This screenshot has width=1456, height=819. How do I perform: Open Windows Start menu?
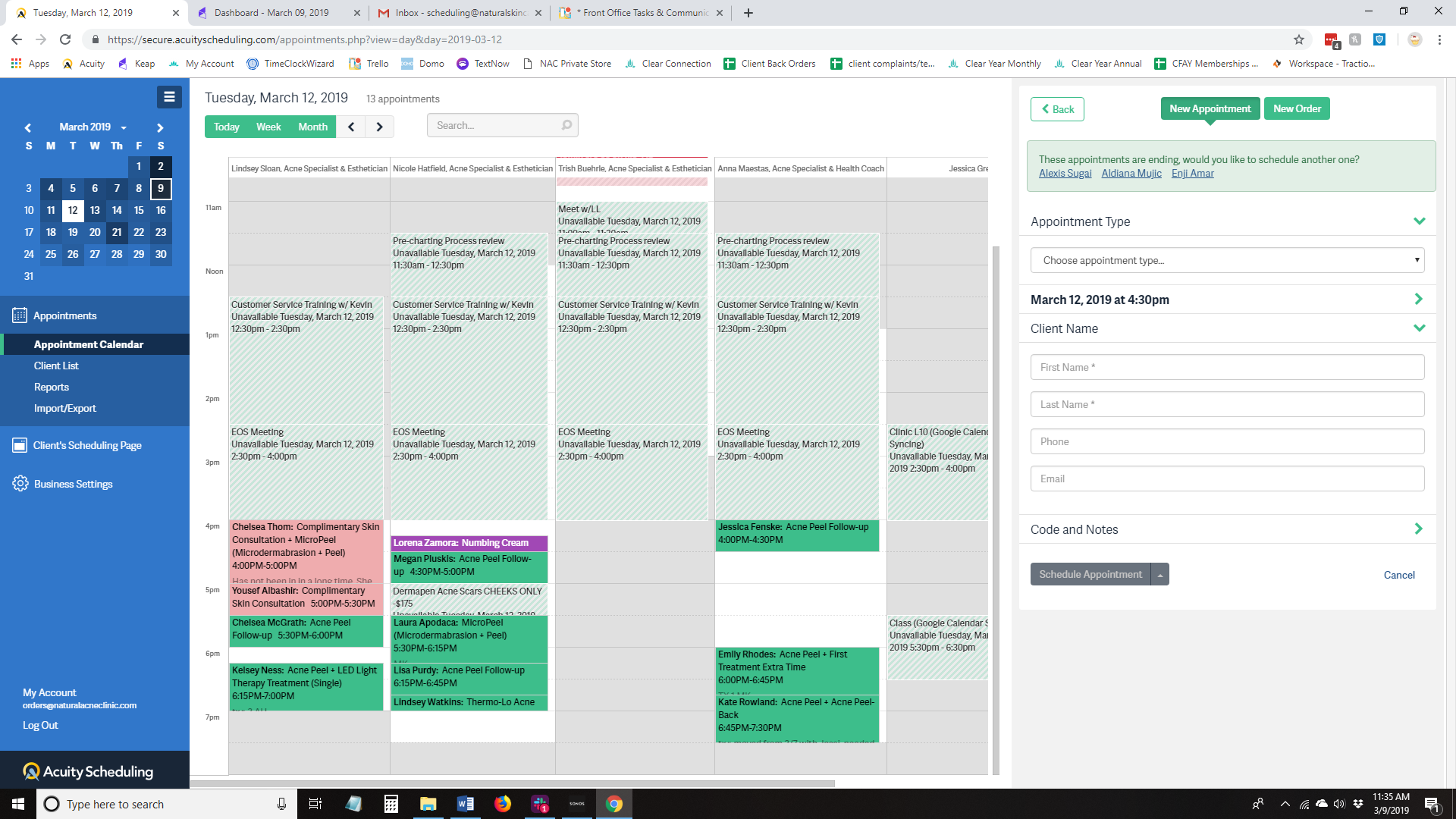[x=18, y=804]
